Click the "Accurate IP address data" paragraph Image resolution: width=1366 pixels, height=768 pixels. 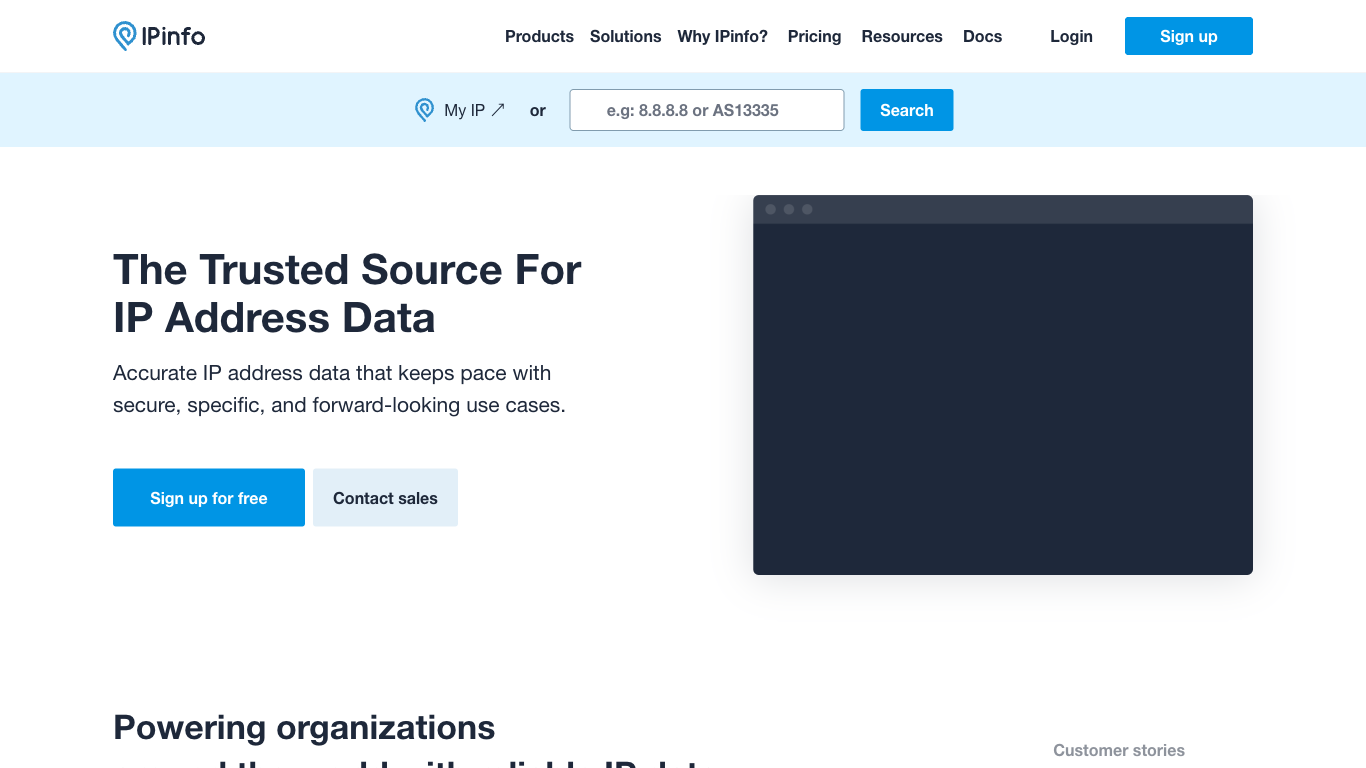click(339, 389)
